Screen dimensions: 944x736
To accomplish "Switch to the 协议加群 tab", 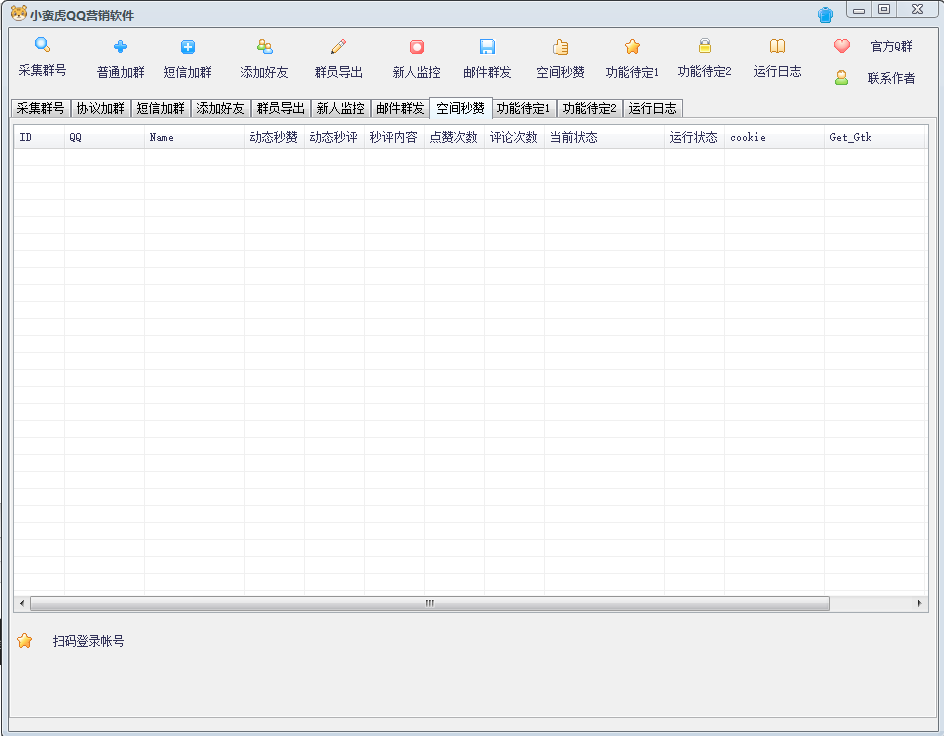I will pos(100,108).
